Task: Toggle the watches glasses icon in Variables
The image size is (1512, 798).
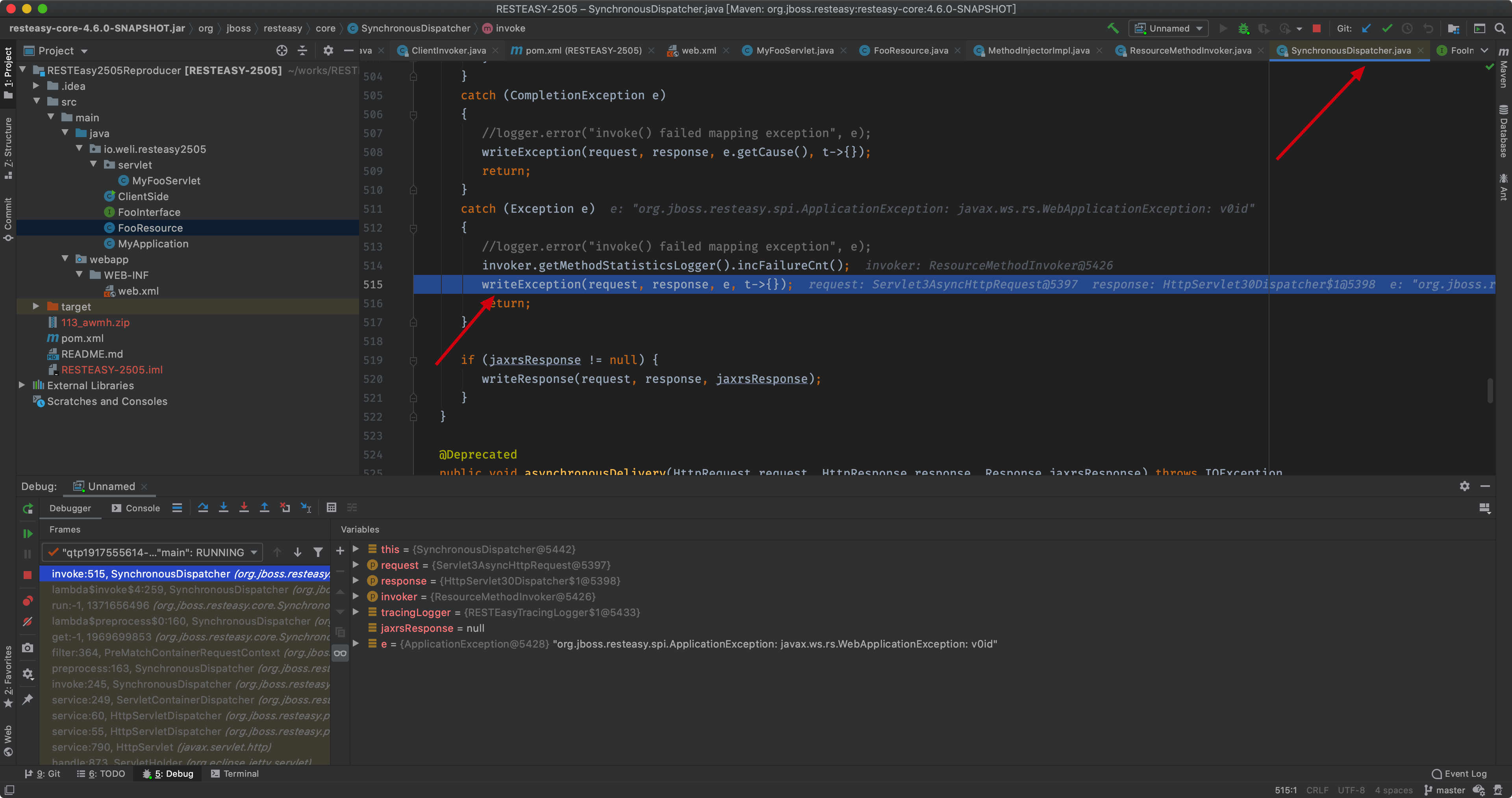Action: 341,653
